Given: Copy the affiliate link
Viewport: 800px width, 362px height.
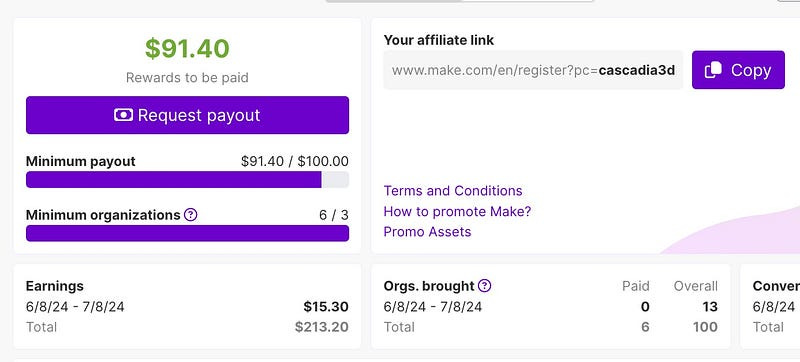Looking at the screenshot, I should coord(738,70).
